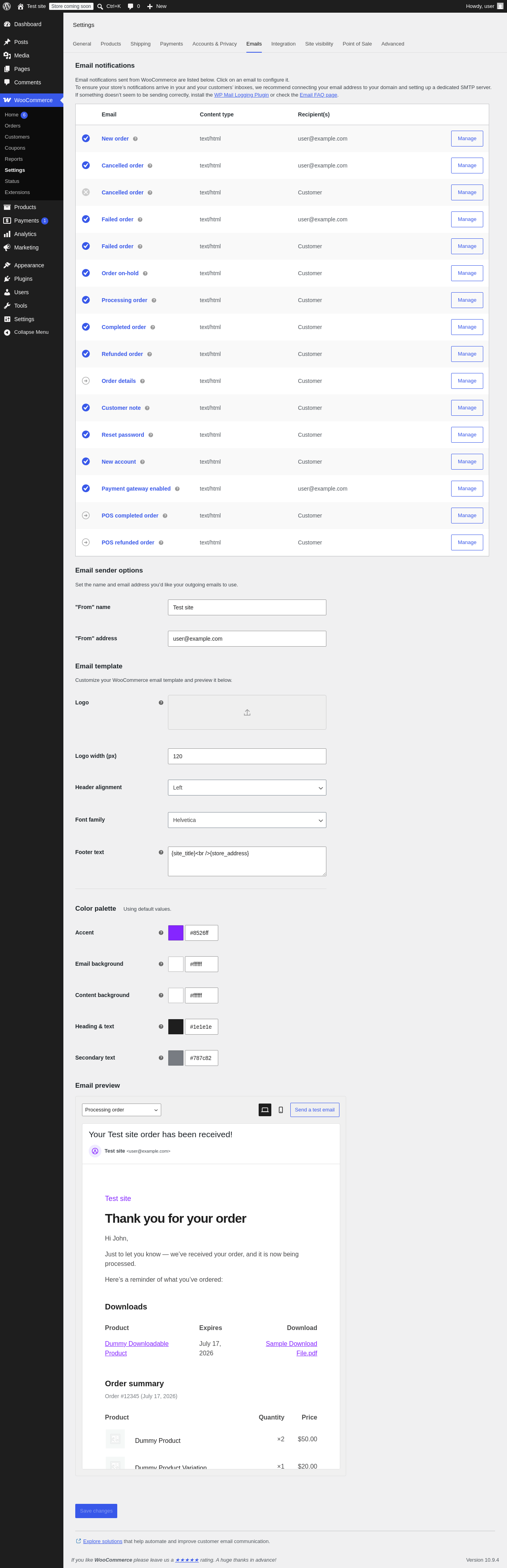This screenshot has height=1568, width=507.
Task: Open the Payments settings tab
Action: click(x=172, y=44)
